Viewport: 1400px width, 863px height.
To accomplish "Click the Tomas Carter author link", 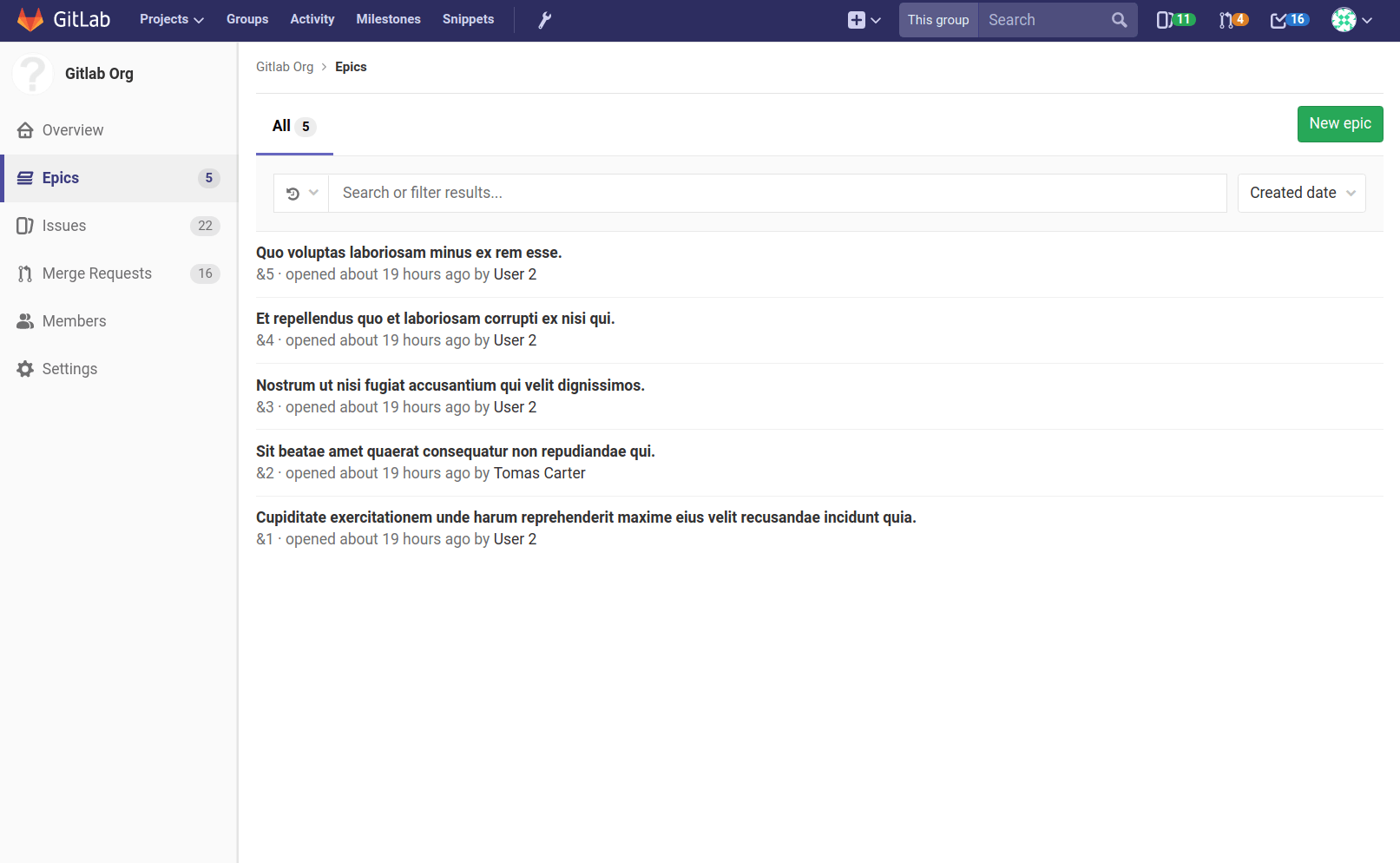I will pyautogui.click(x=539, y=473).
